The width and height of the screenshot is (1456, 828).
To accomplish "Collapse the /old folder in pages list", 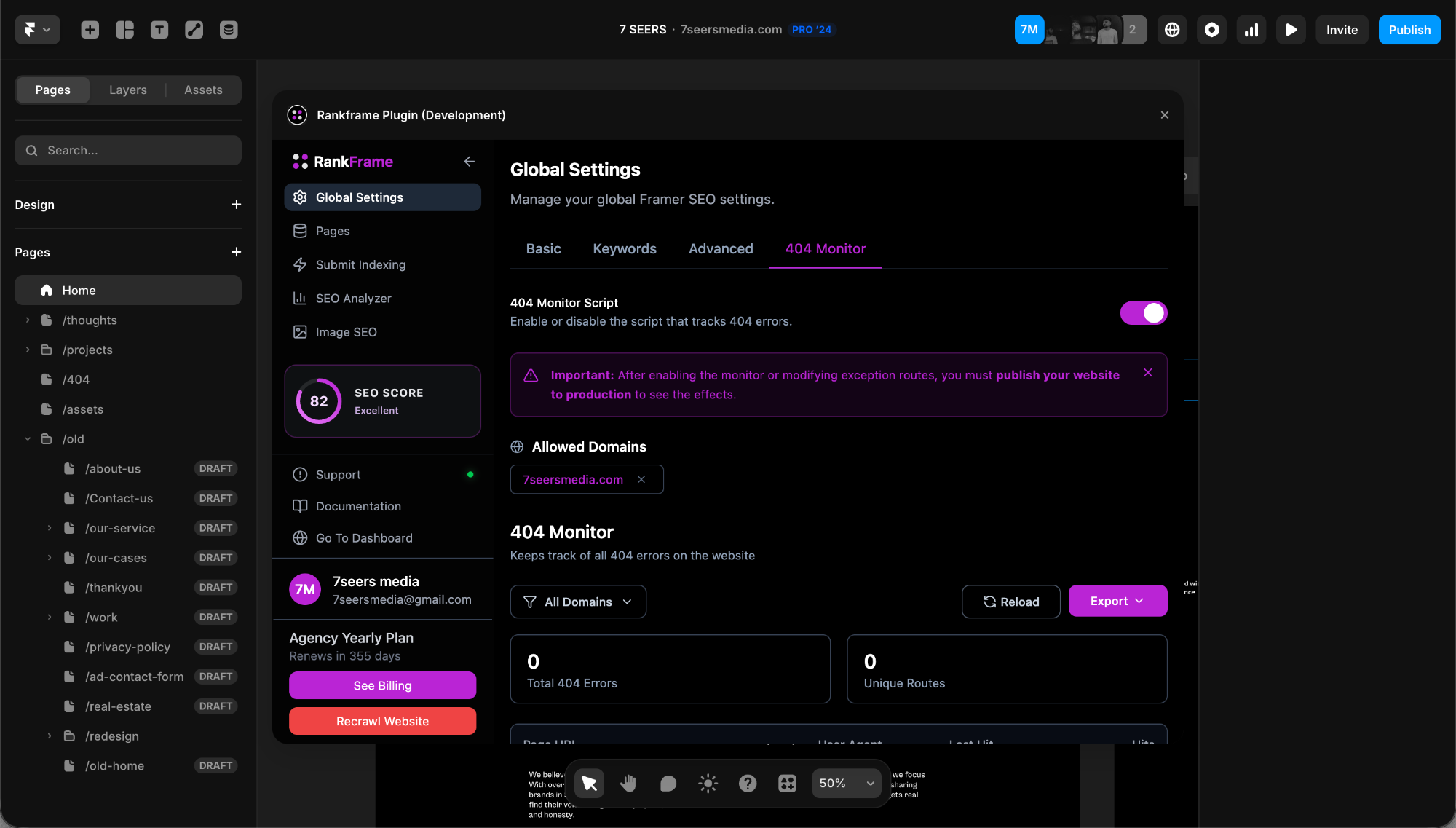I will tap(28, 439).
